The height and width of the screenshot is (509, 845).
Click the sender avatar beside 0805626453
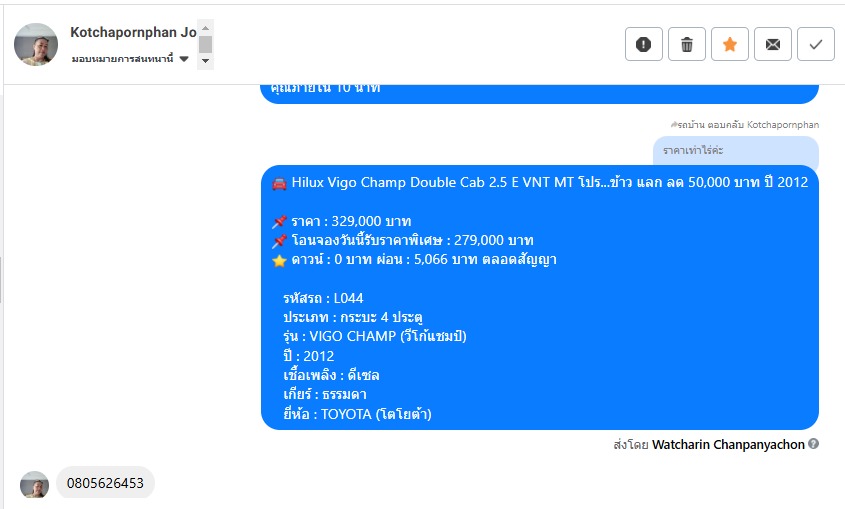34,484
